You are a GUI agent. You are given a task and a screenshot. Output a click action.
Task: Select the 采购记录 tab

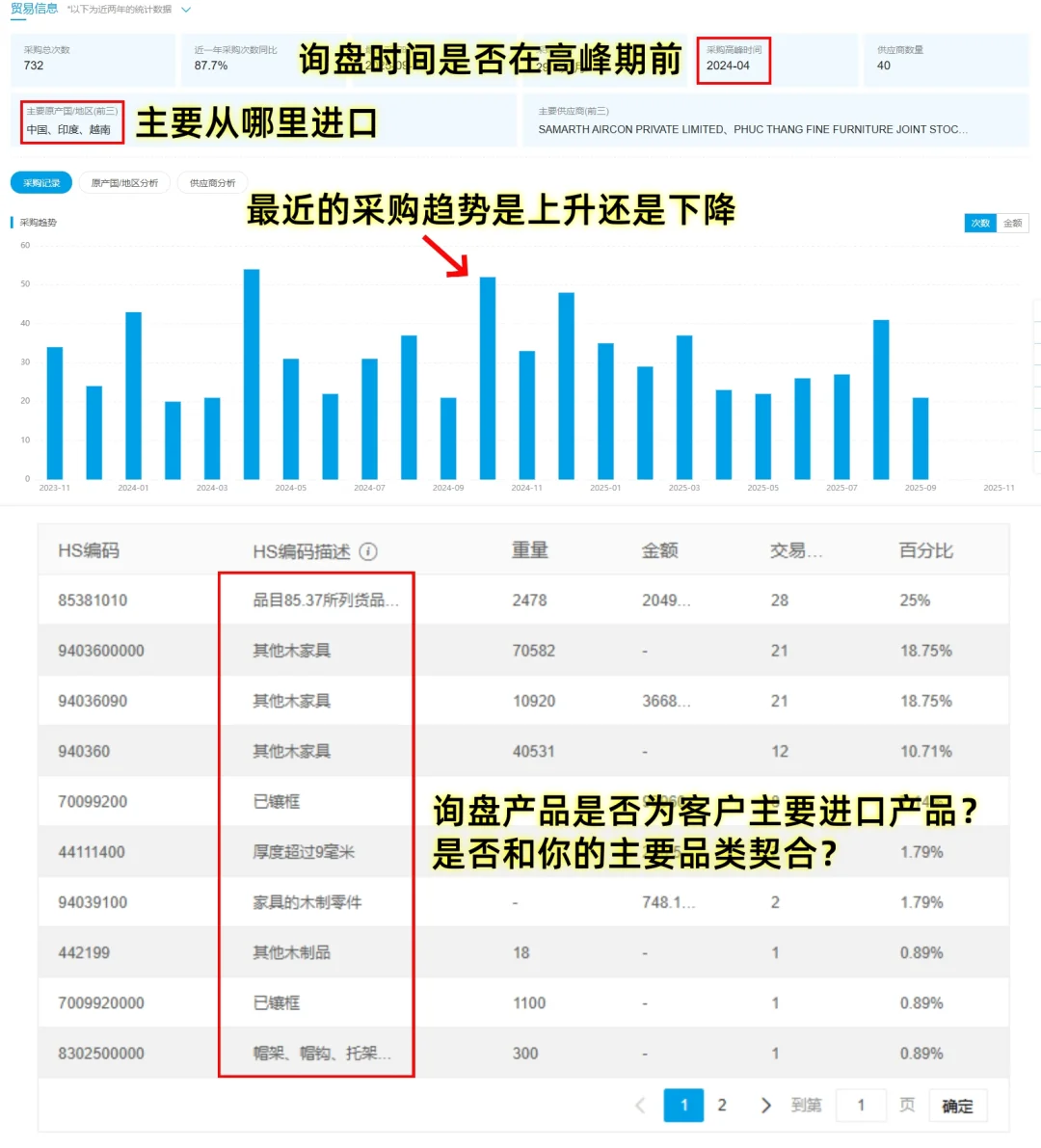(x=40, y=182)
